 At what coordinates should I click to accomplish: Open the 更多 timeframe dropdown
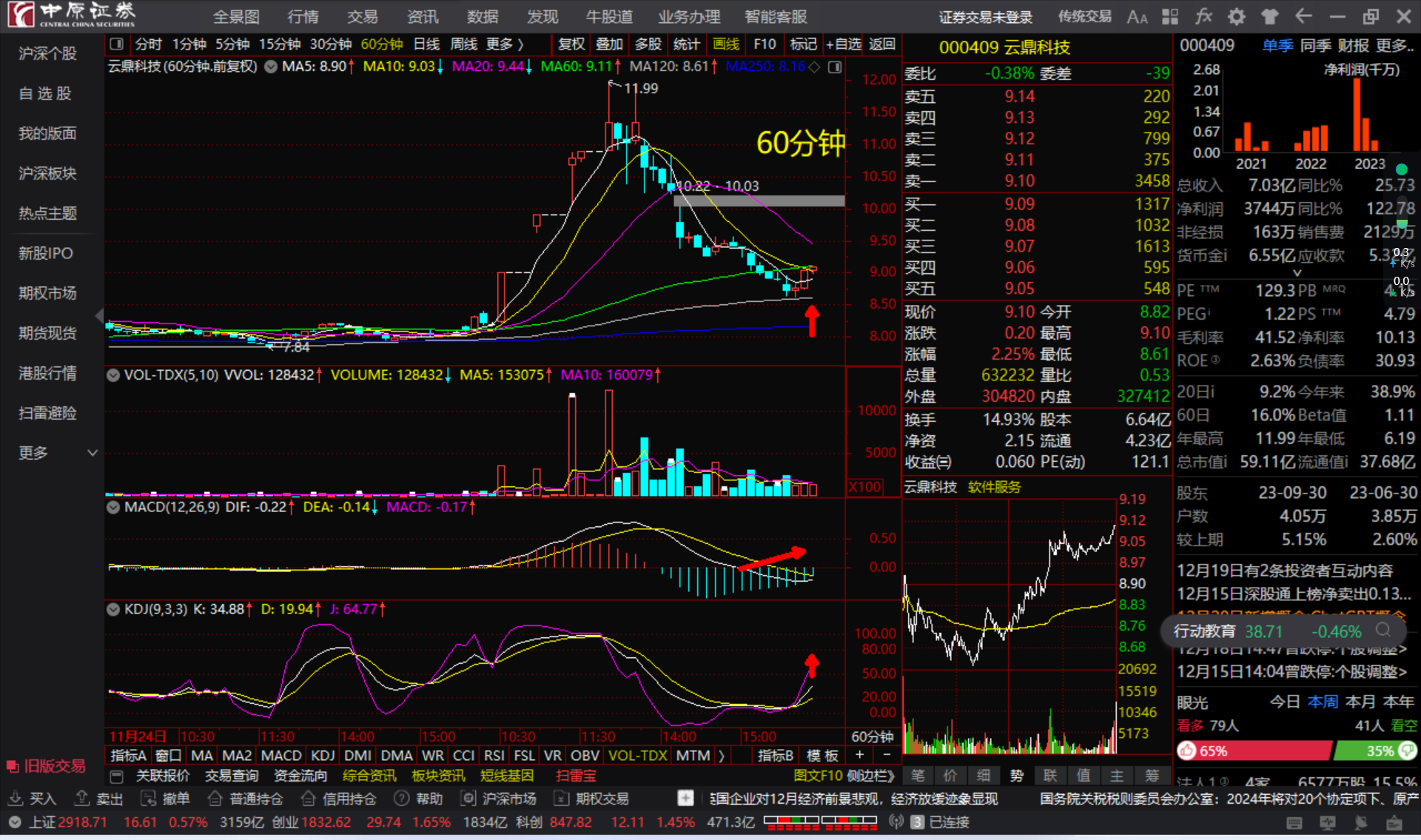click(505, 44)
